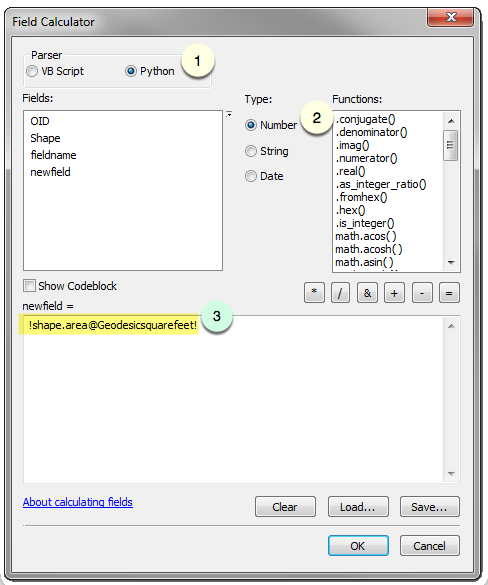Click the equals (=) operator button
This screenshot has width=488, height=585.
[449, 293]
